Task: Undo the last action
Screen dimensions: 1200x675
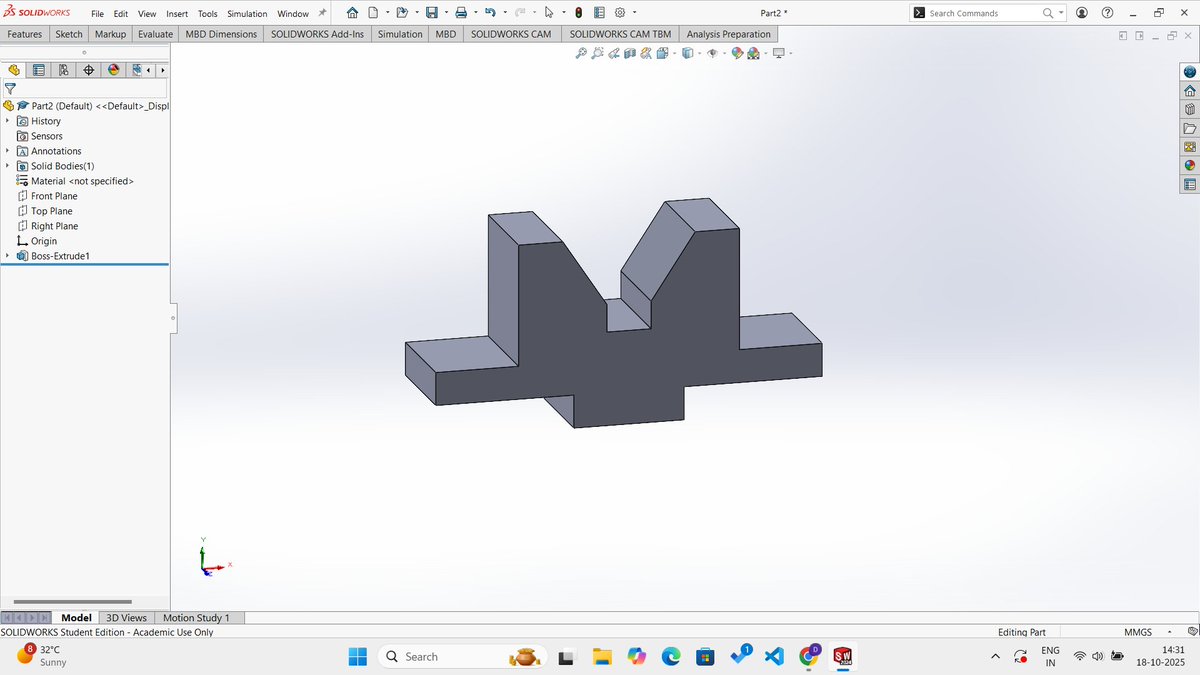Action: (489, 13)
